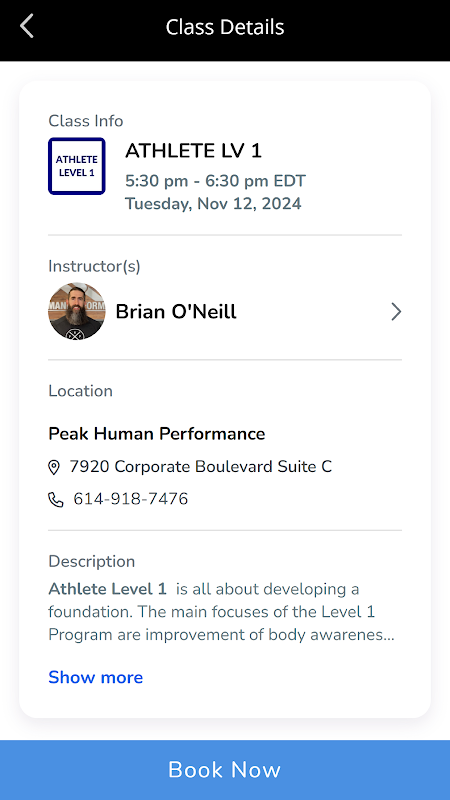This screenshot has height=800, width=450.
Task: Open Brian O'Neill's profile photo
Action: click(x=77, y=311)
